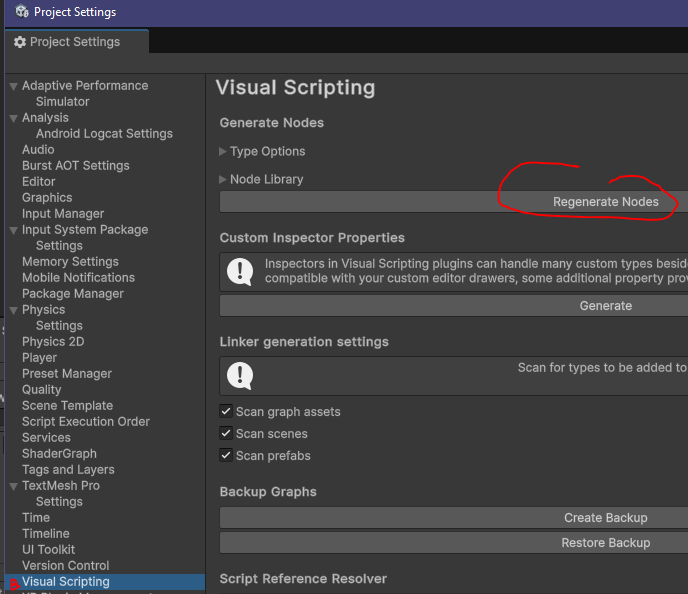Click the Restore Backup button
Screen dimensions: 688x594
point(605,543)
